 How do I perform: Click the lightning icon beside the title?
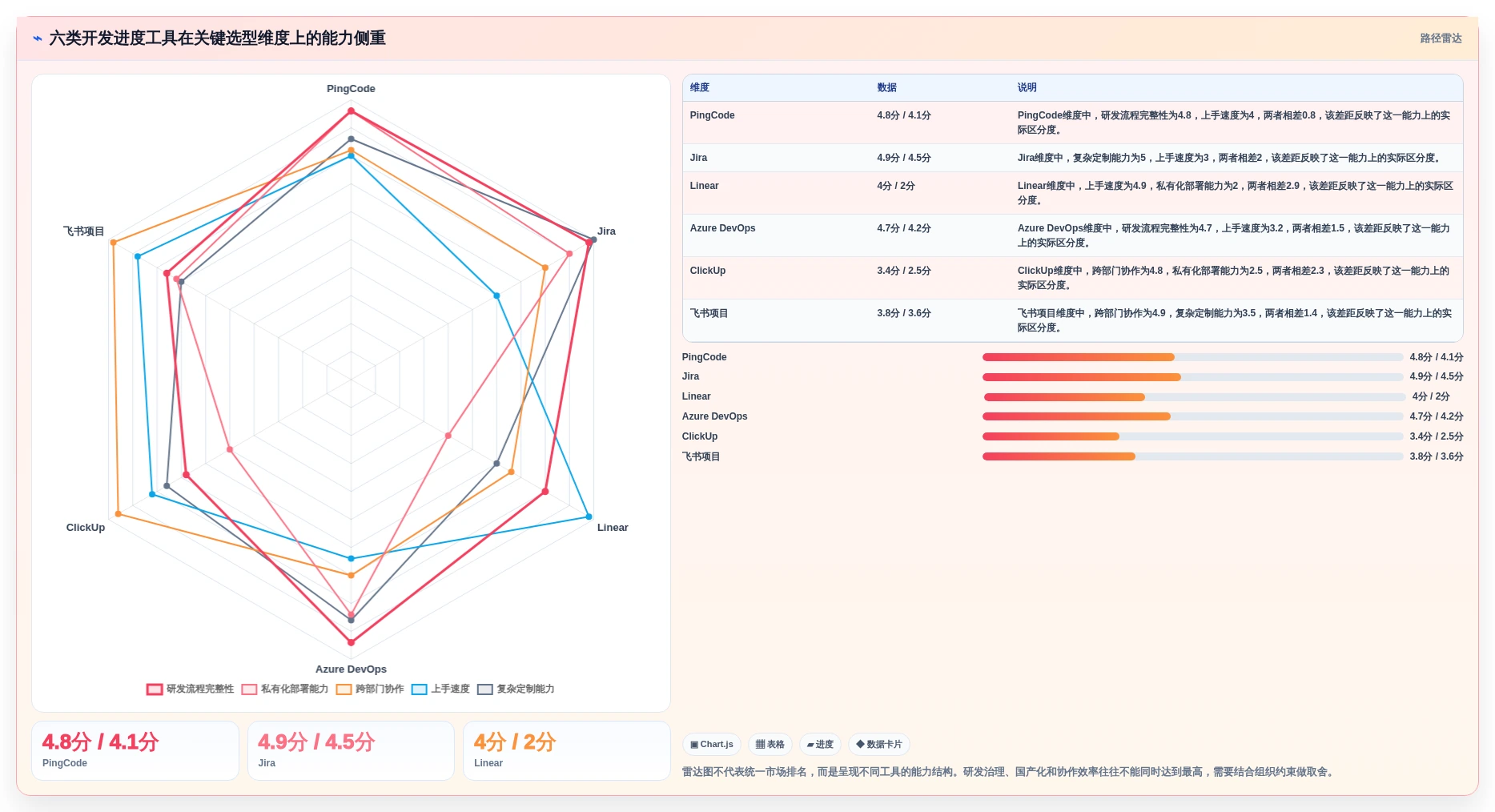[38, 38]
